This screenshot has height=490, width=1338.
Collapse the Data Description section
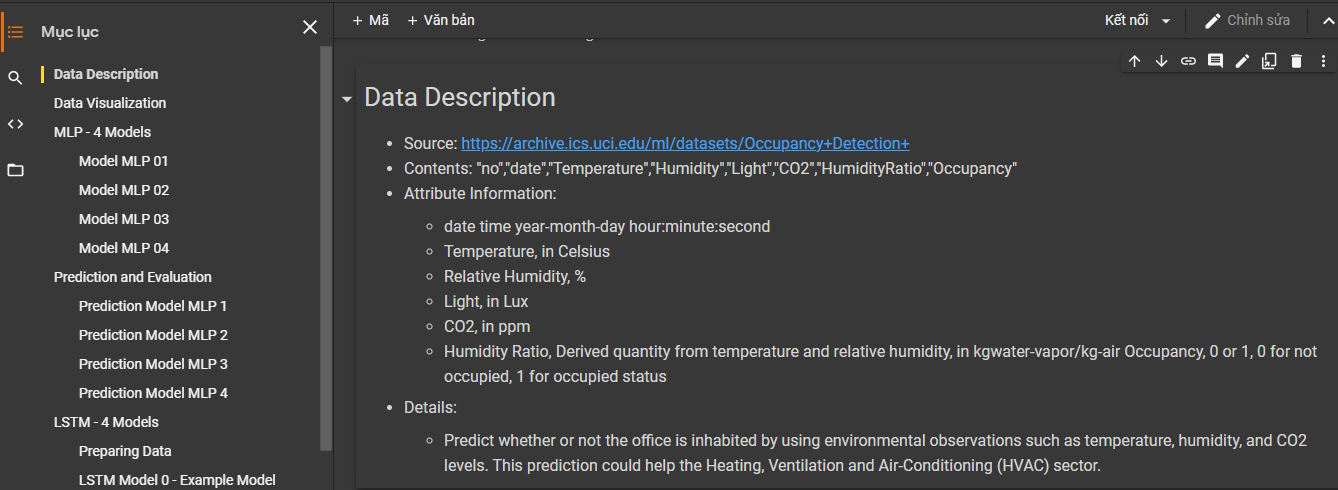click(x=346, y=99)
